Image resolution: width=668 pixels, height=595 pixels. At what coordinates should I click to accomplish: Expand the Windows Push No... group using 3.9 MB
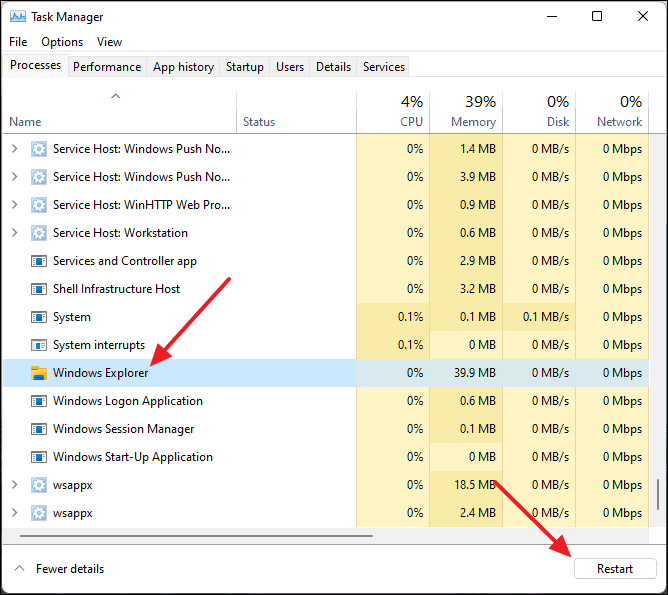tap(14, 177)
